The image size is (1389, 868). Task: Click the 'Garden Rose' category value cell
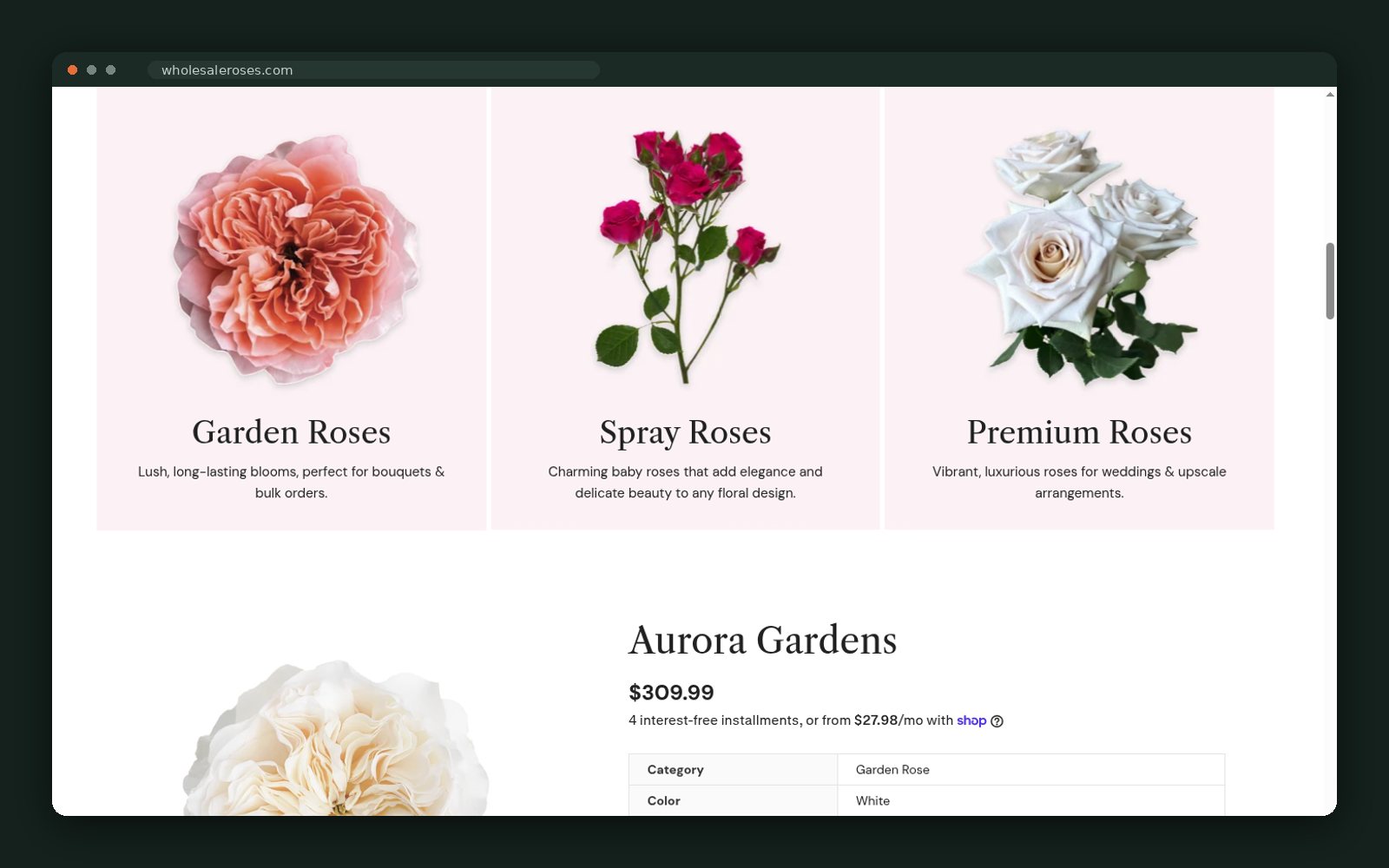click(1030, 770)
